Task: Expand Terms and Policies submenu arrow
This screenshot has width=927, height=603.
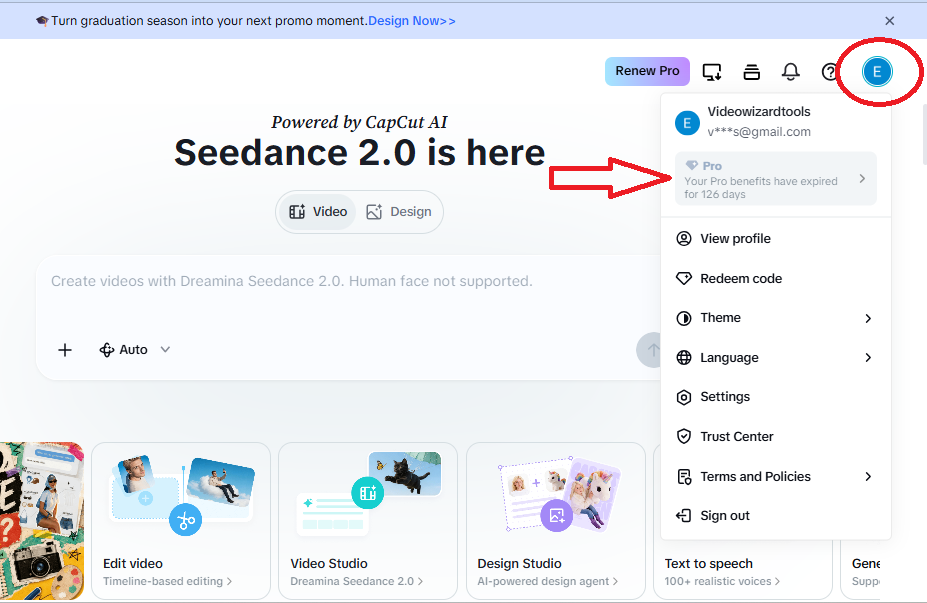Action: click(x=868, y=476)
